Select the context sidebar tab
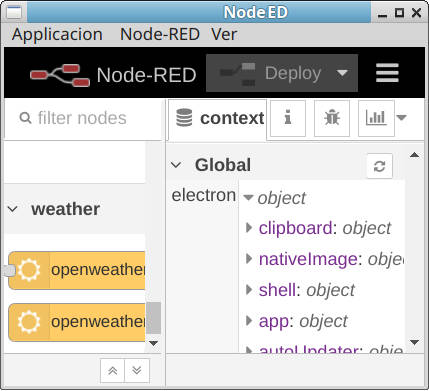 217,118
